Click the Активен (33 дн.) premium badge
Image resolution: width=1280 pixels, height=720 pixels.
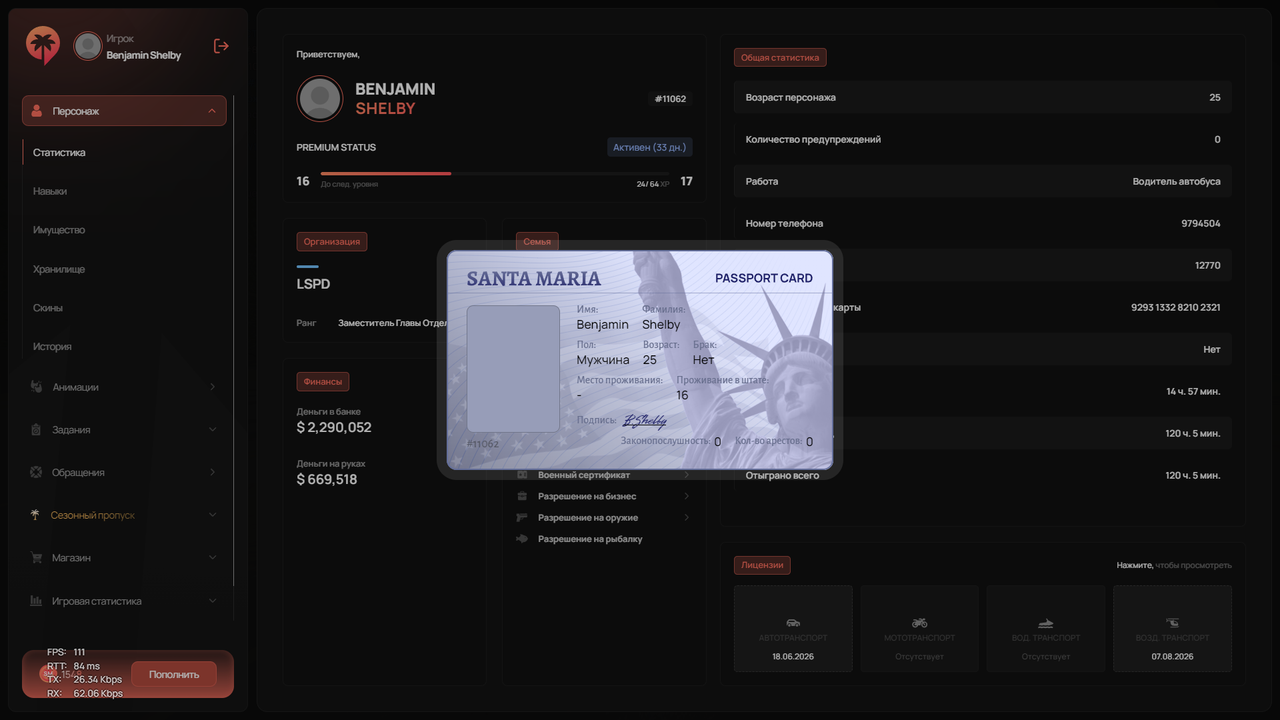650,147
